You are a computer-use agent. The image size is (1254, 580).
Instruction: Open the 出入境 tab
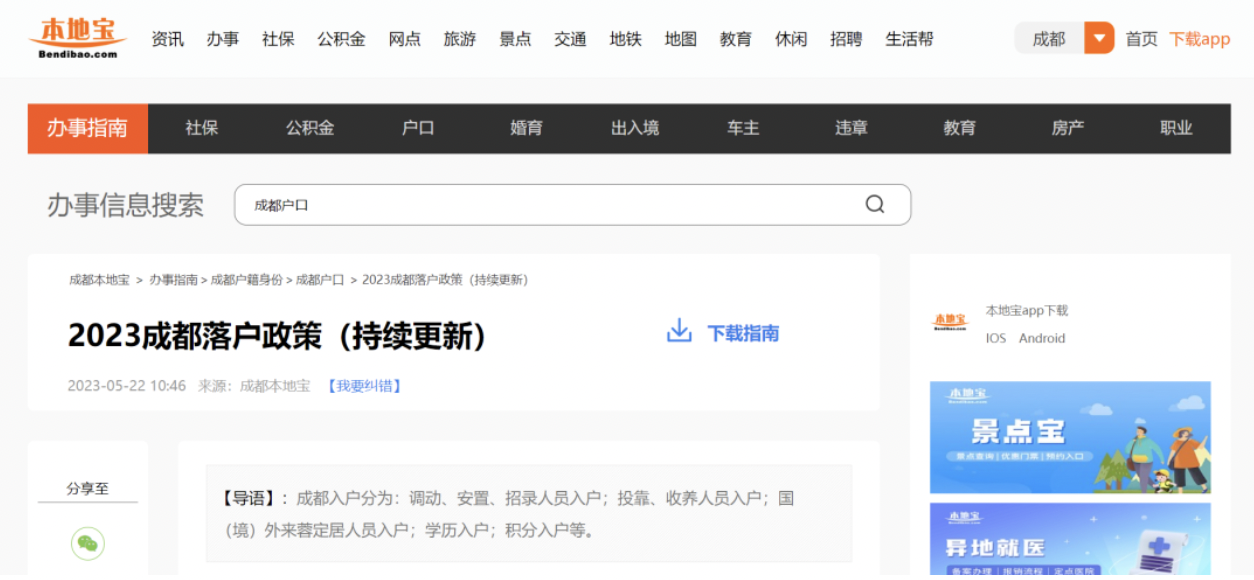tap(635, 128)
